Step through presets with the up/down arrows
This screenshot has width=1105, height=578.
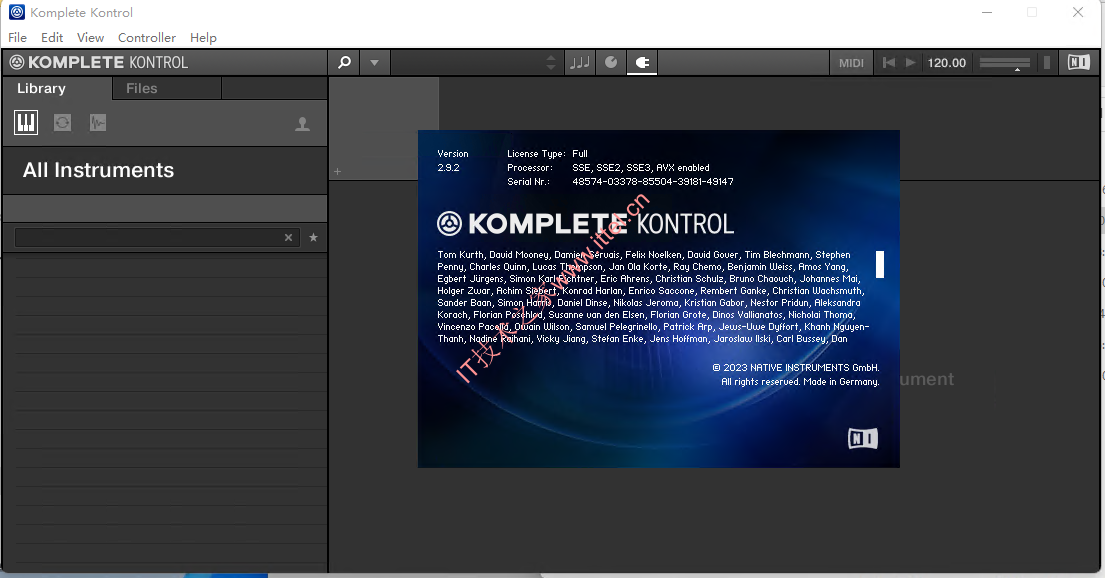point(551,63)
